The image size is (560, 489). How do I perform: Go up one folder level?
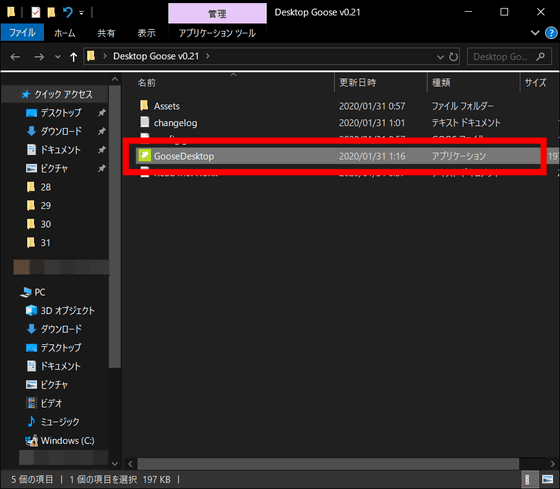click(73, 57)
